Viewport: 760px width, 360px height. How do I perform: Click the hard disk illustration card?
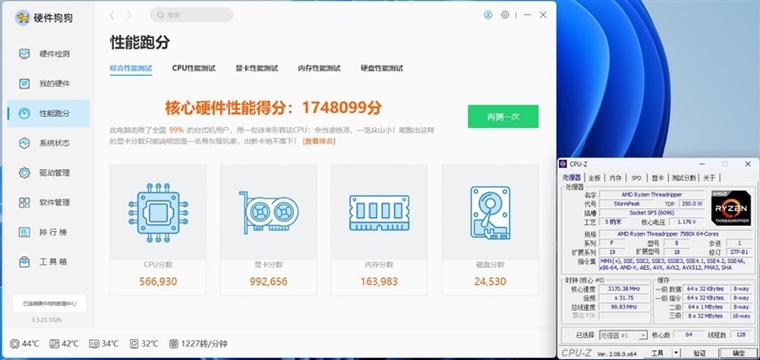[490, 212]
